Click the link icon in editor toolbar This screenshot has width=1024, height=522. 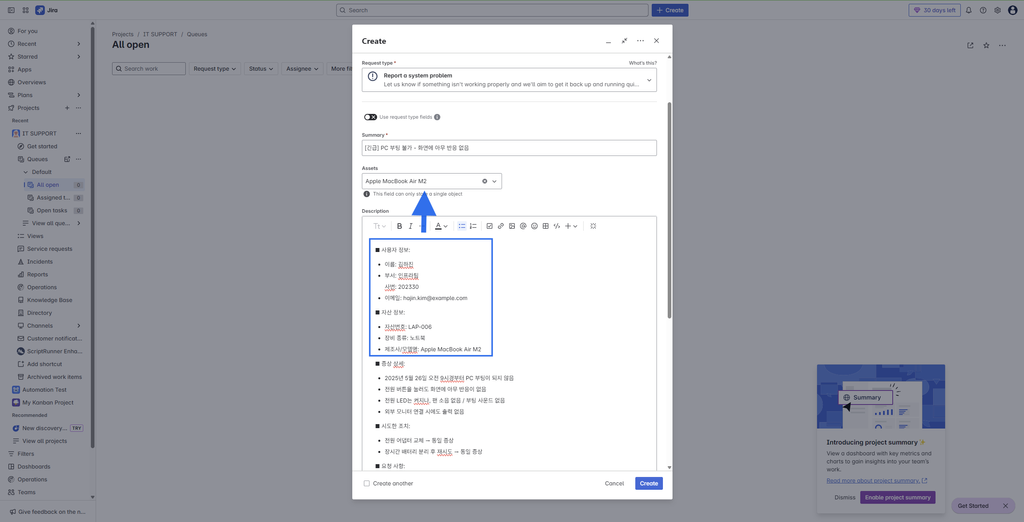(501, 226)
